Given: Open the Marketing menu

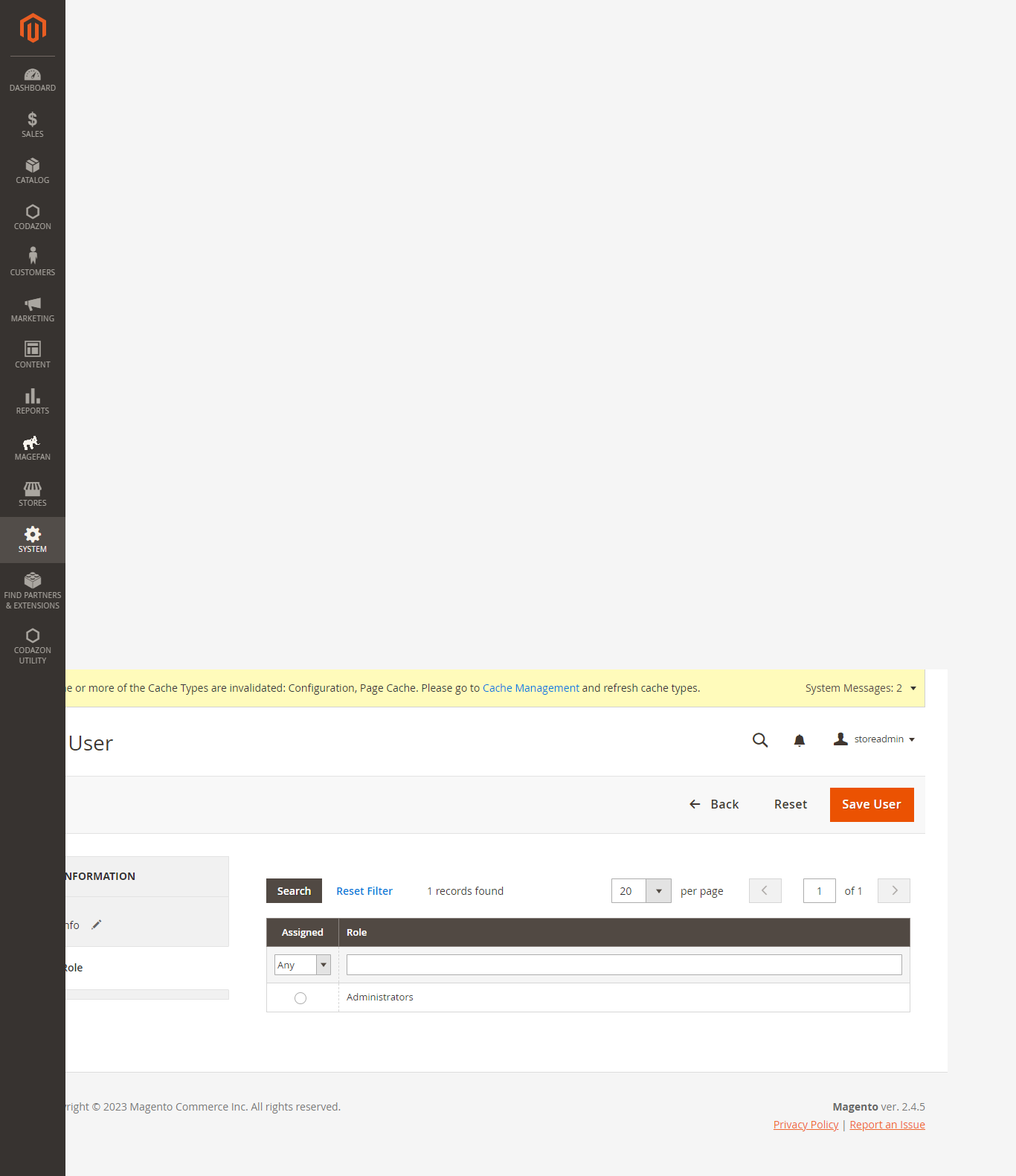Looking at the screenshot, I should (33, 309).
